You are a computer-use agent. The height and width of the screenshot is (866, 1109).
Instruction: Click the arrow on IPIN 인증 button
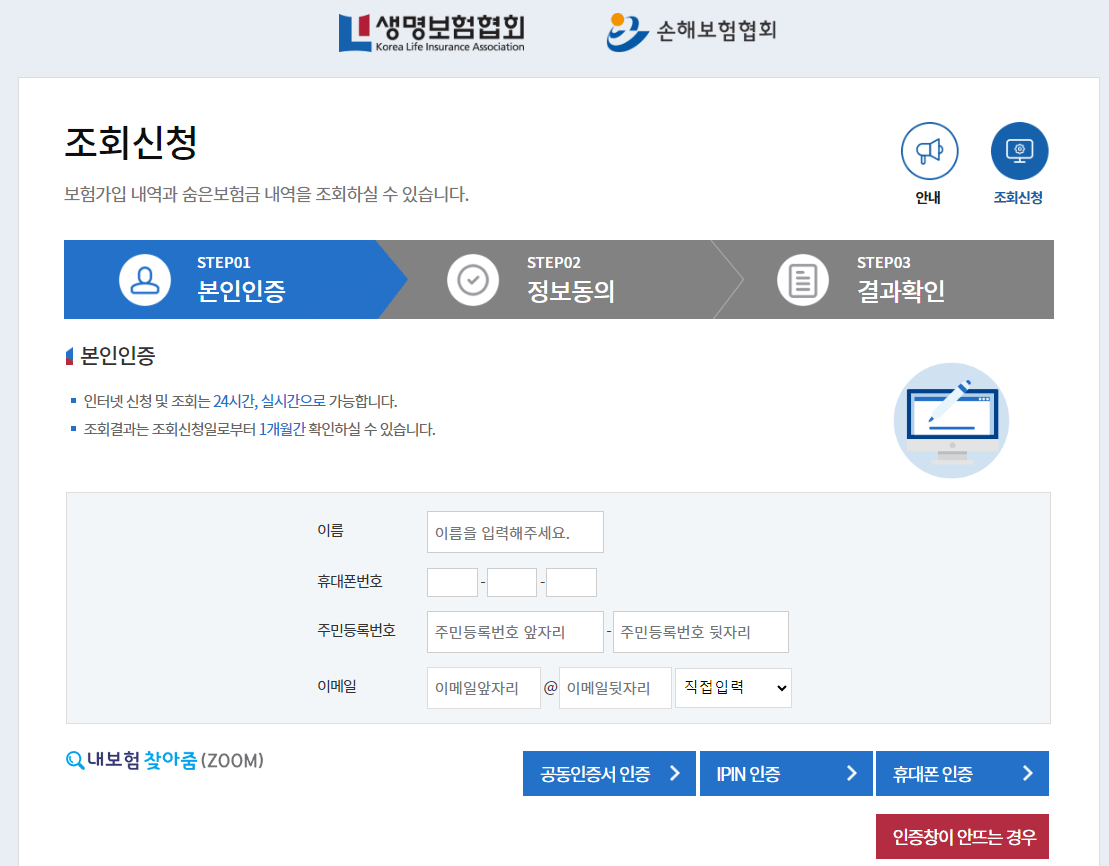point(852,773)
